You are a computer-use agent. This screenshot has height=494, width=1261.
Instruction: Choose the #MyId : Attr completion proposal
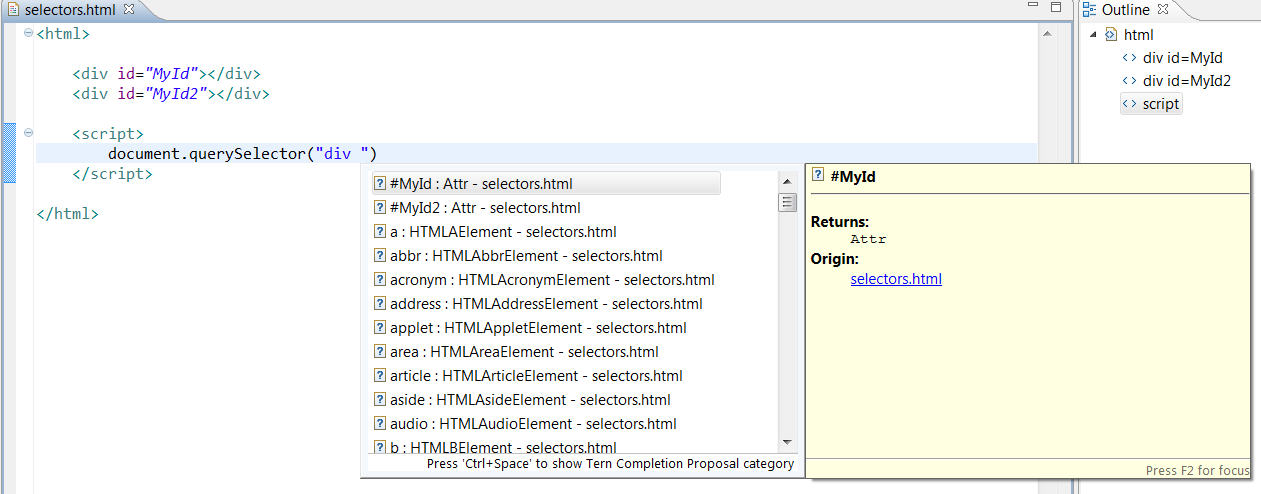tap(545, 184)
